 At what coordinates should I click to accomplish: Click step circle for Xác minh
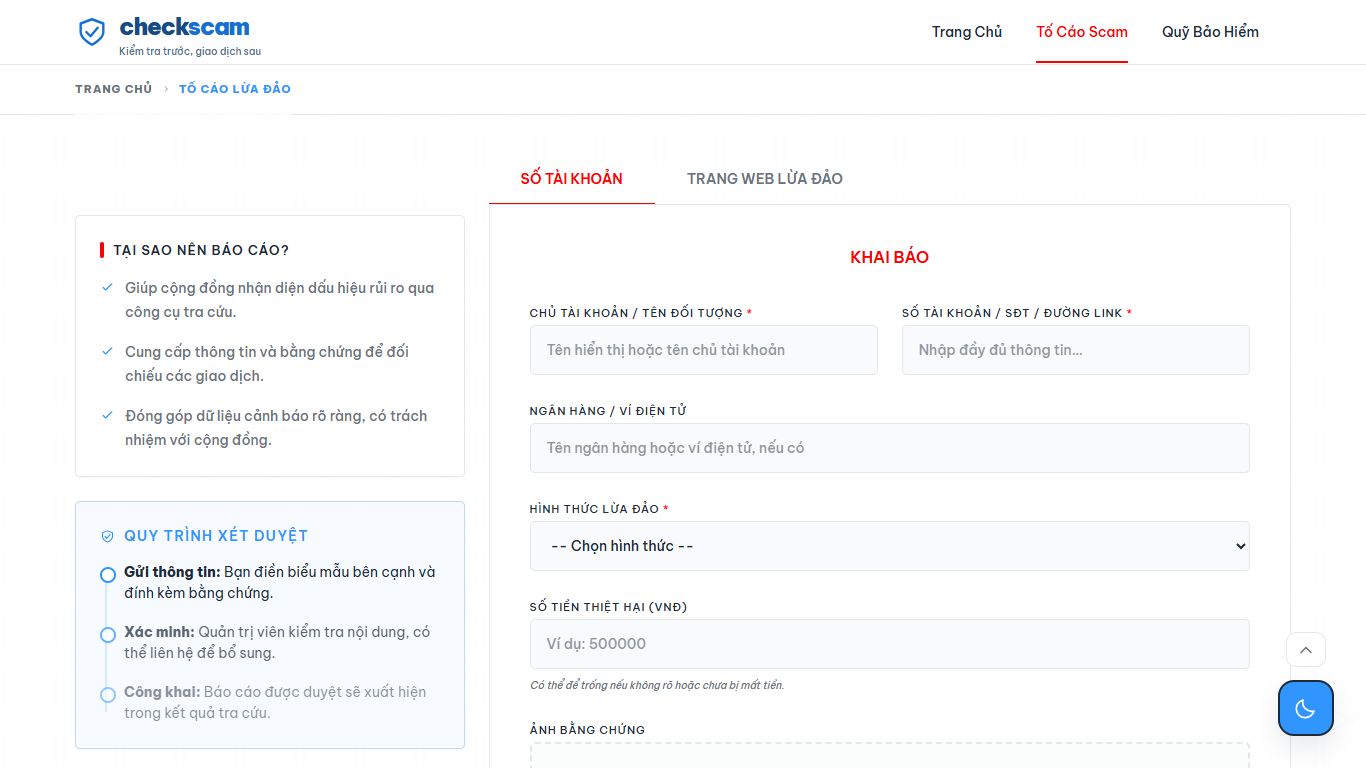tap(108, 635)
